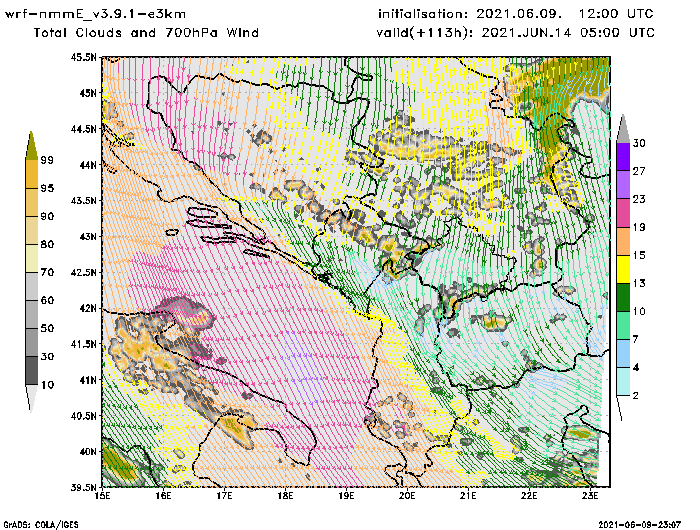This screenshot has width=700, height=530.
Task: Click the 44.5N latitude label
Action: pyautogui.click(x=83, y=129)
